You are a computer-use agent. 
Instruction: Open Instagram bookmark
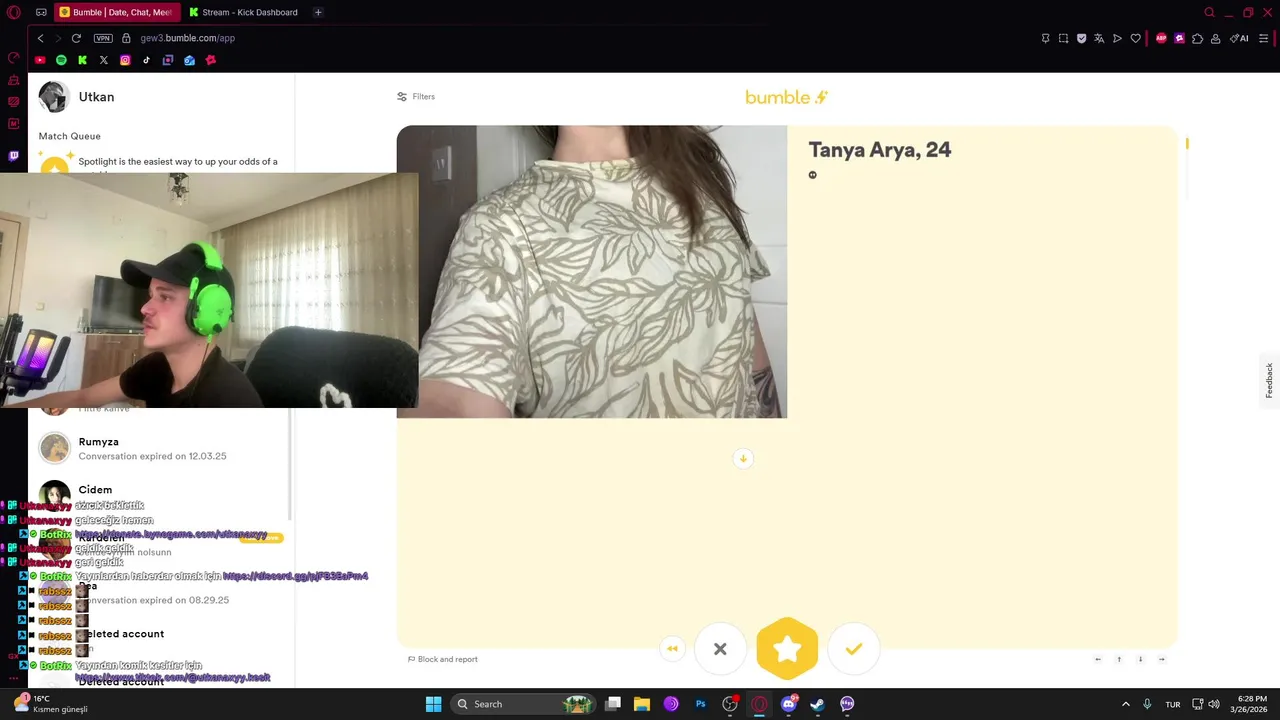coord(125,60)
